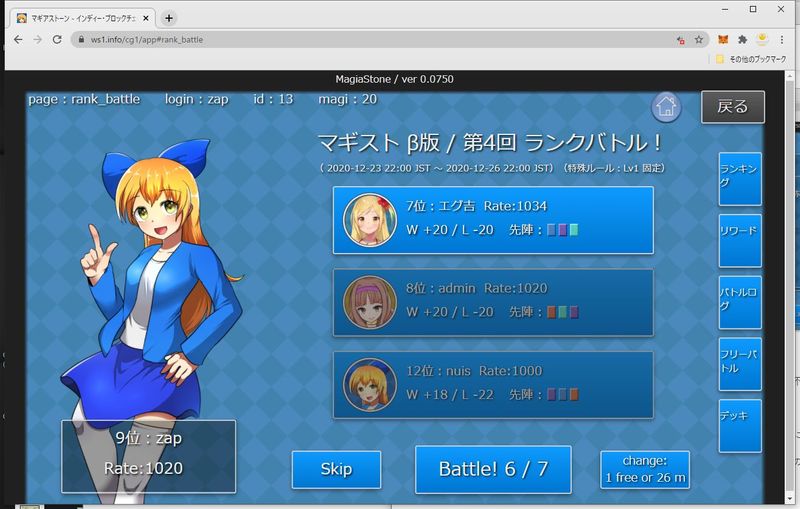Open the バトルログ battle log menu
Image resolution: width=800 pixels, height=509 pixels.
pos(740,302)
